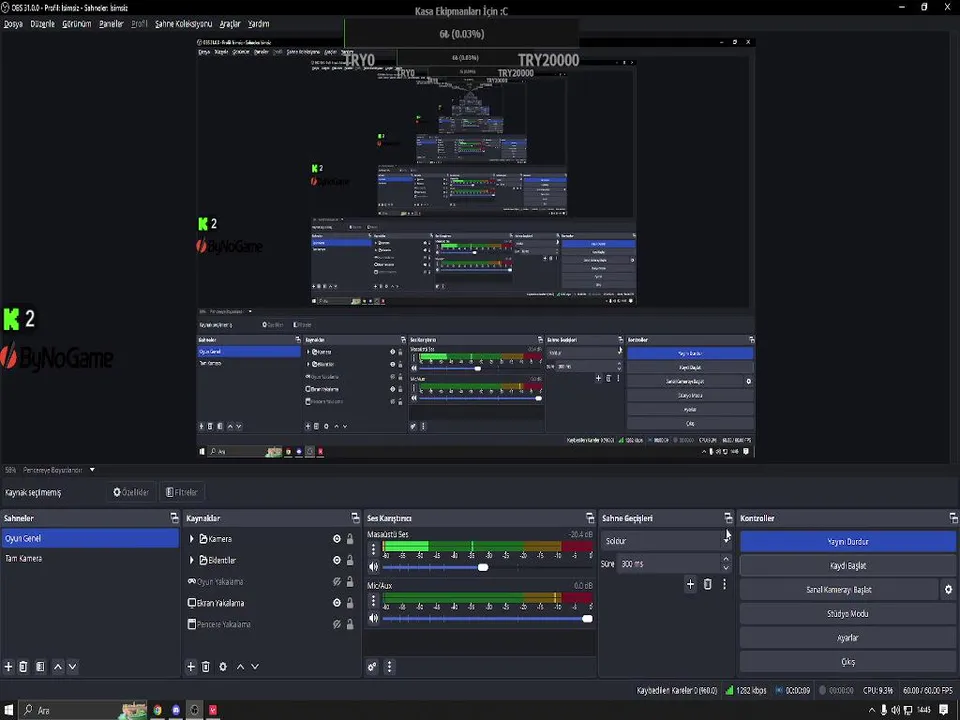Click Masaüstü Ses volume slider handle
The image size is (960, 720).
(x=483, y=568)
